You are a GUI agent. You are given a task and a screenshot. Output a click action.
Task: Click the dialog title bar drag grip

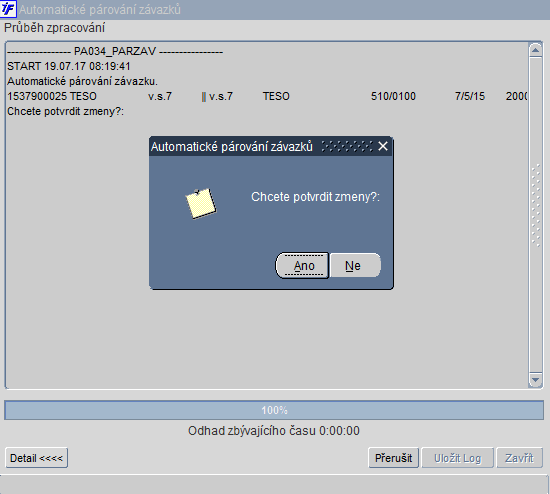click(x=347, y=146)
